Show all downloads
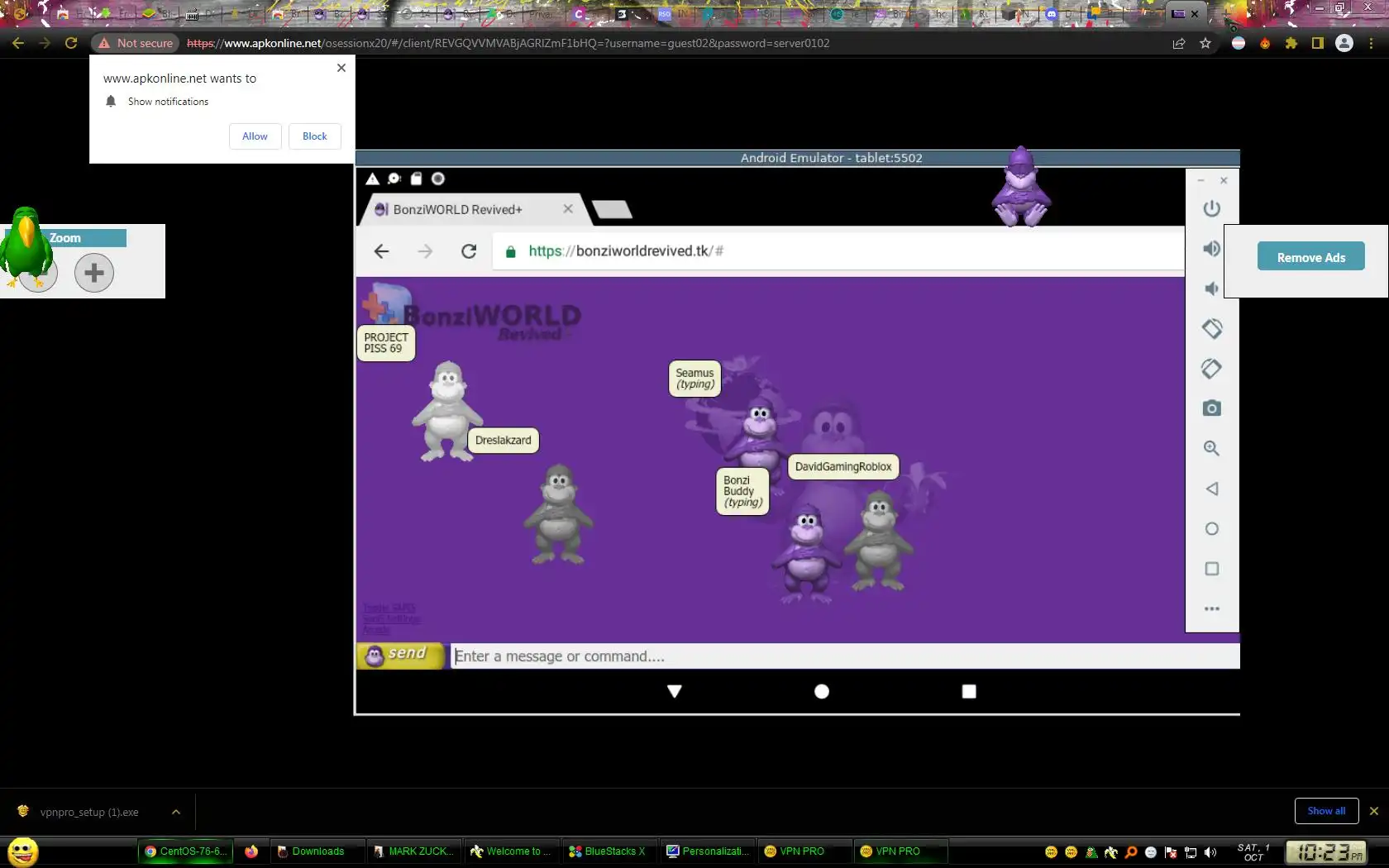Image resolution: width=1389 pixels, height=868 pixels. pos(1326,811)
